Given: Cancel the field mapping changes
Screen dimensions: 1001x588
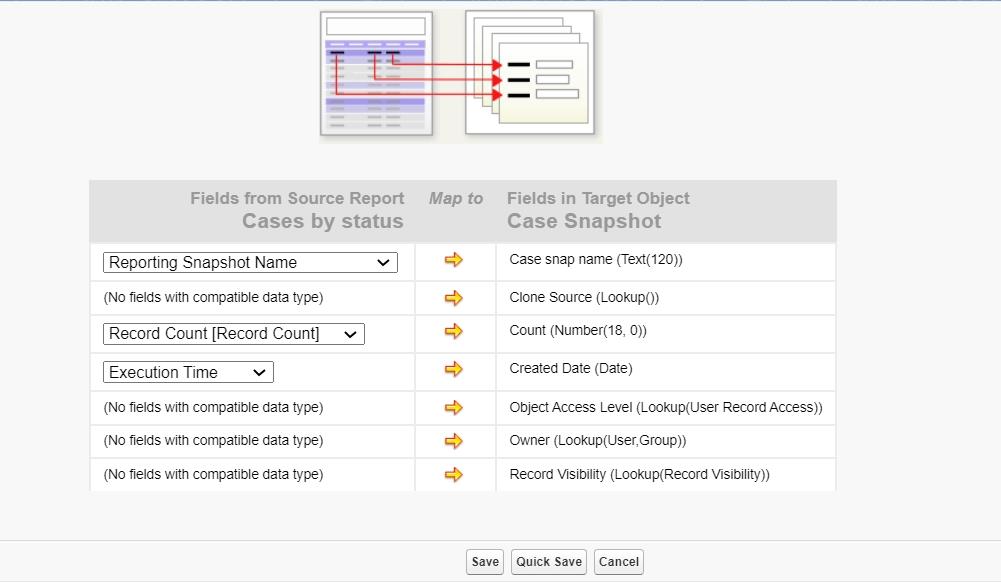Looking at the screenshot, I should (x=618, y=562).
